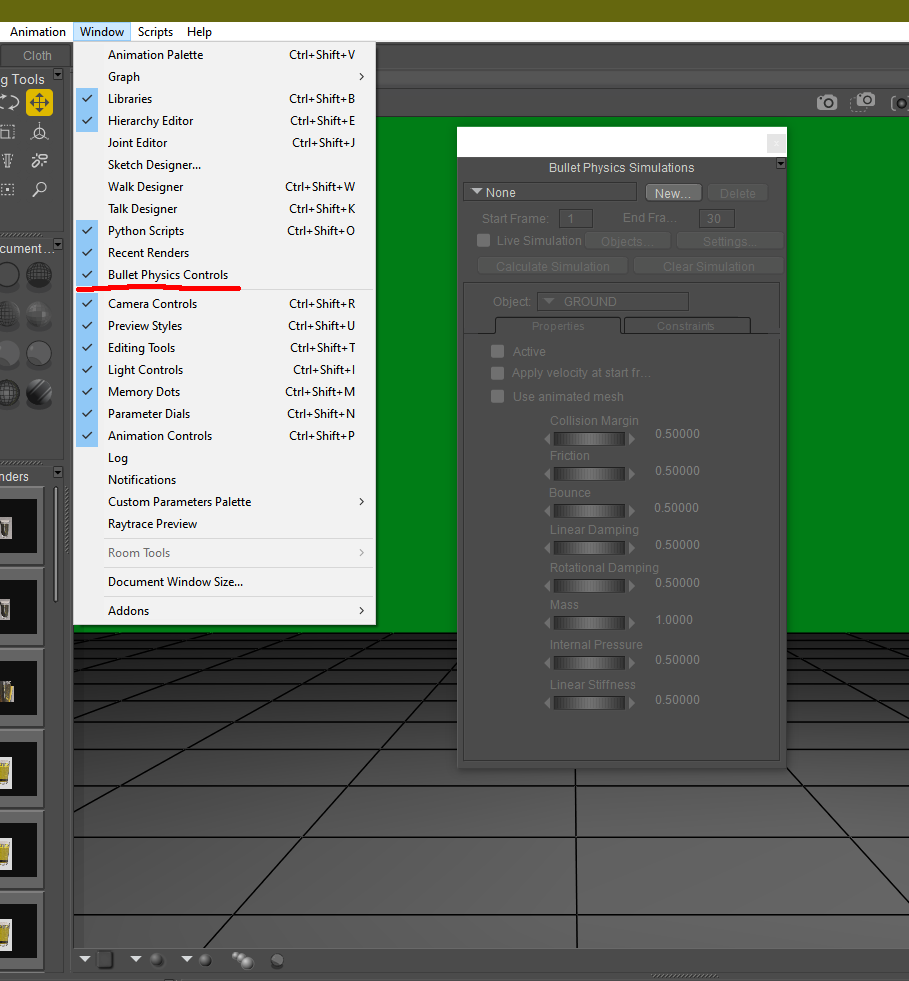
Task: Select the dotted-square Select Figure tool
Action: (x=8, y=189)
